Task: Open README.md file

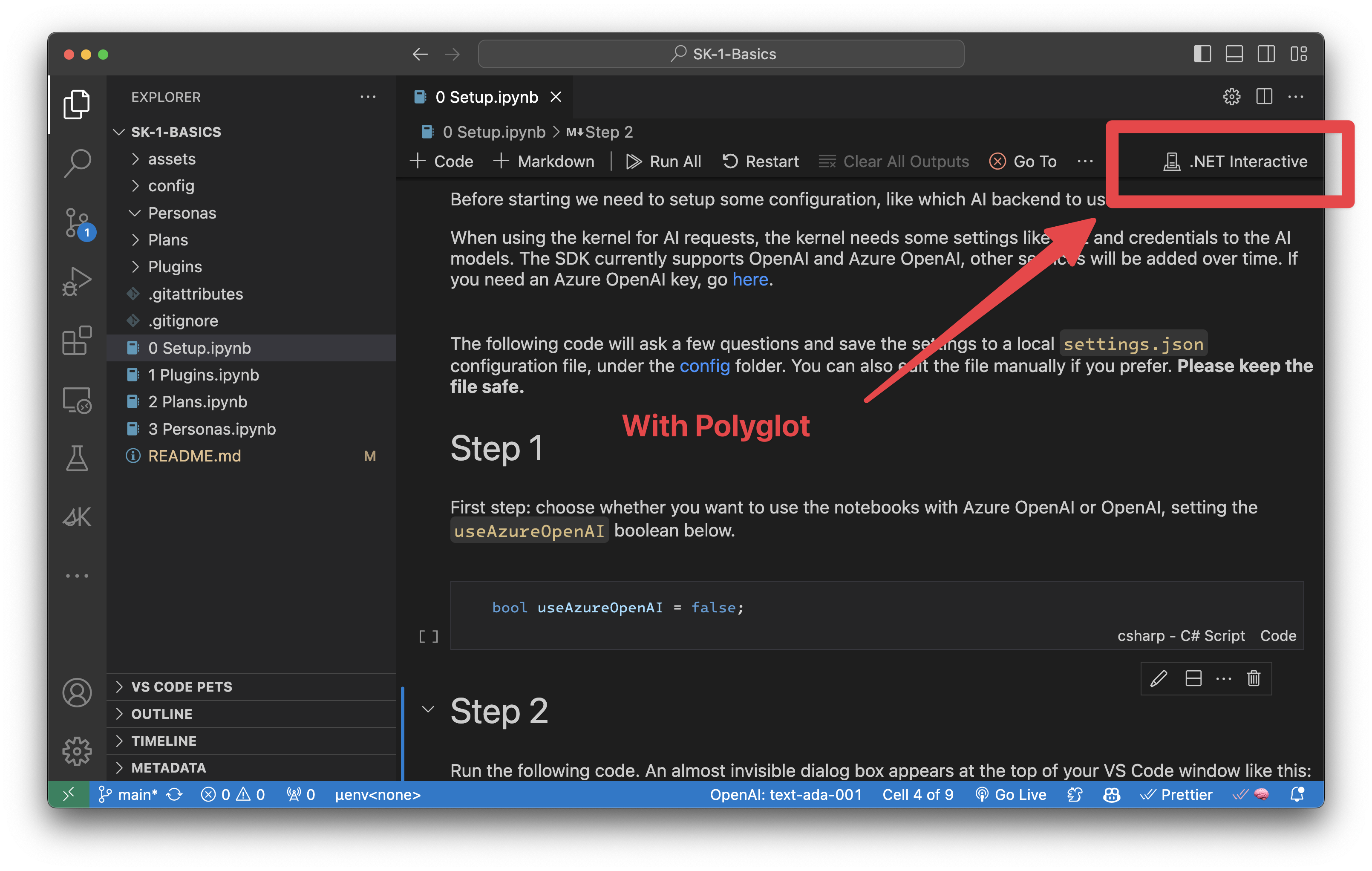Action: (x=251, y=456)
